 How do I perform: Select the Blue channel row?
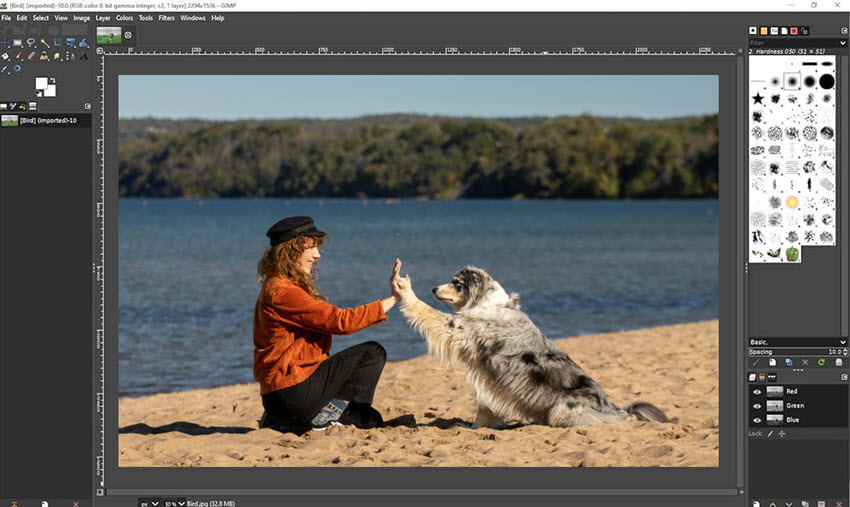(800, 420)
